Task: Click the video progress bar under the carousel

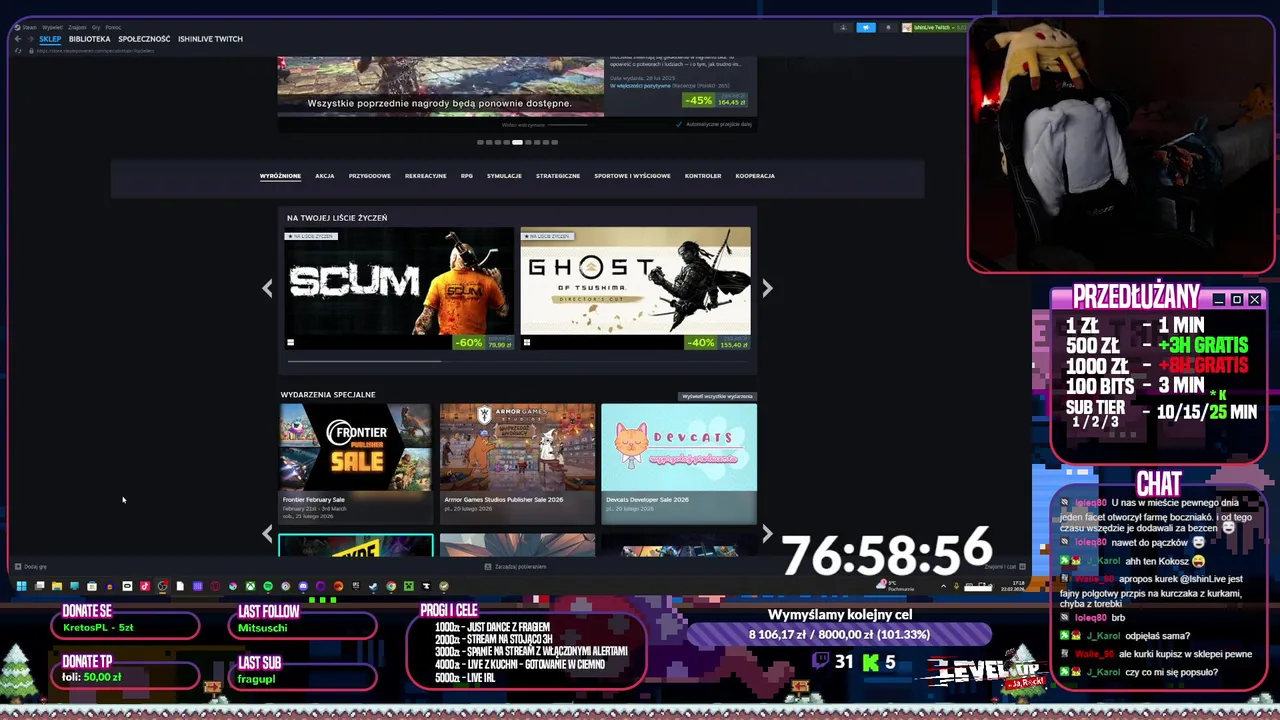Action: 567,125
